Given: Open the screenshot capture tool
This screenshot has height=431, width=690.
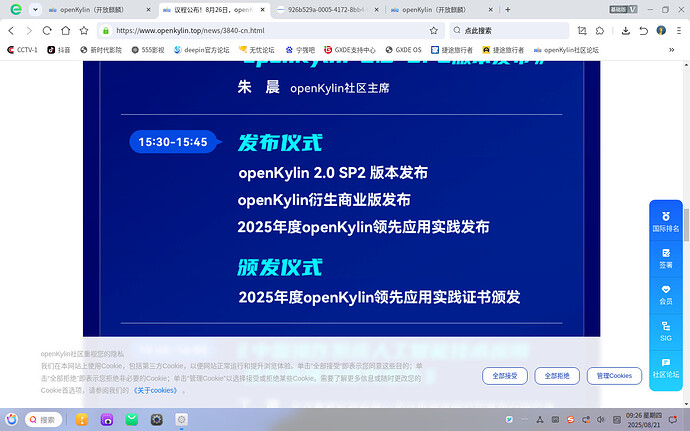Looking at the screenshot, I should tap(582, 30).
